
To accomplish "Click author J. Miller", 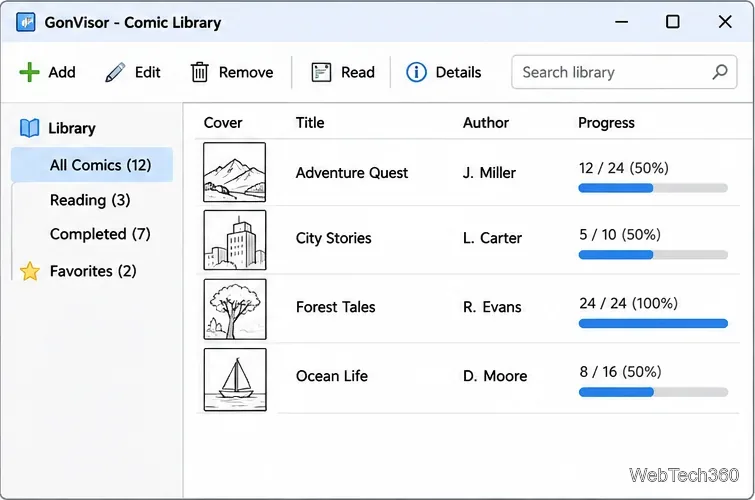I will [x=489, y=172].
